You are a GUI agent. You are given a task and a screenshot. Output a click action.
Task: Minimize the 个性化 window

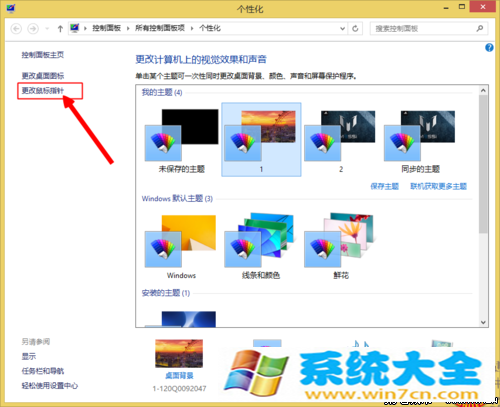point(446,8)
